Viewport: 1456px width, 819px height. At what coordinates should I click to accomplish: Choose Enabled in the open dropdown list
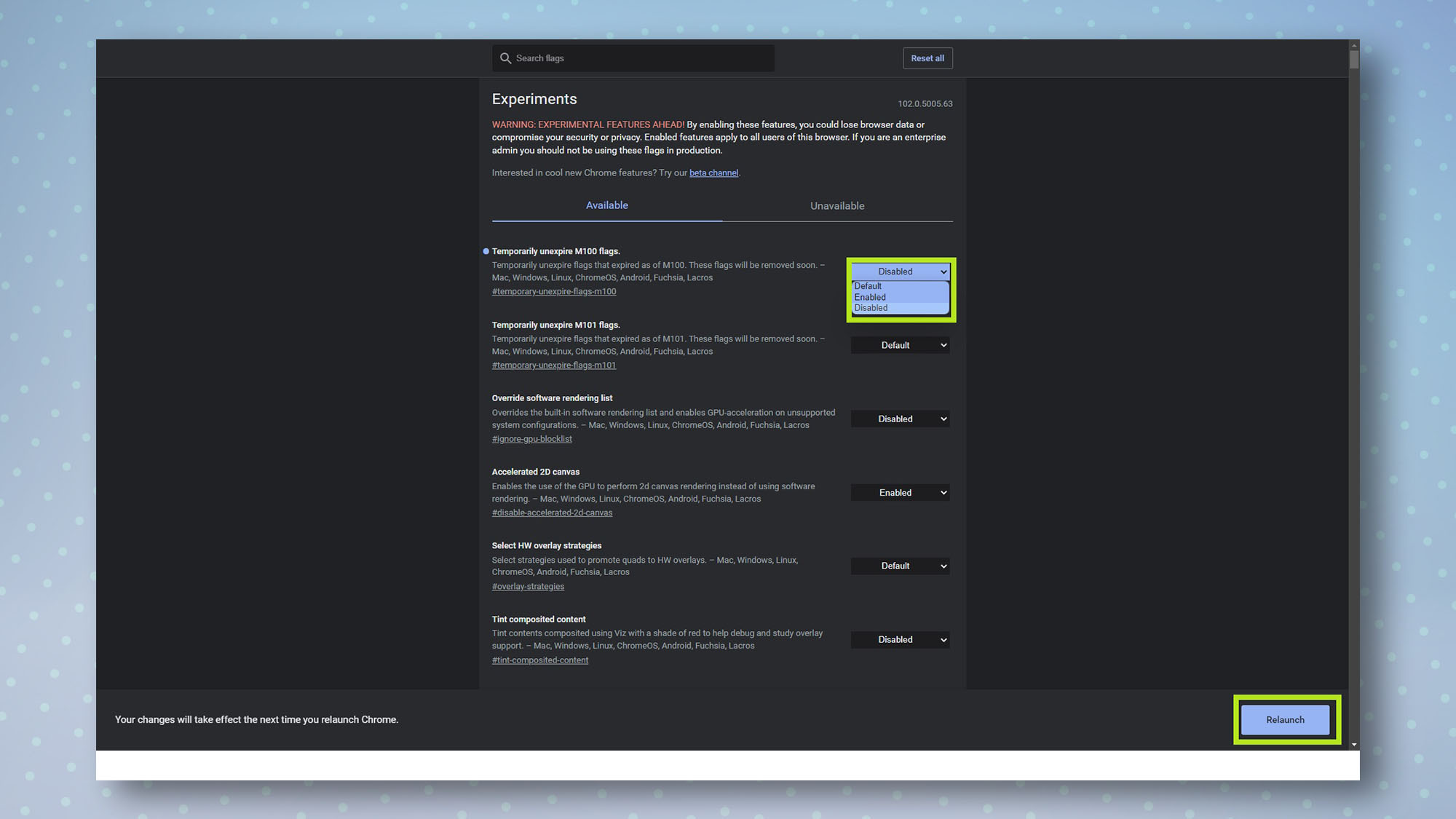point(870,297)
